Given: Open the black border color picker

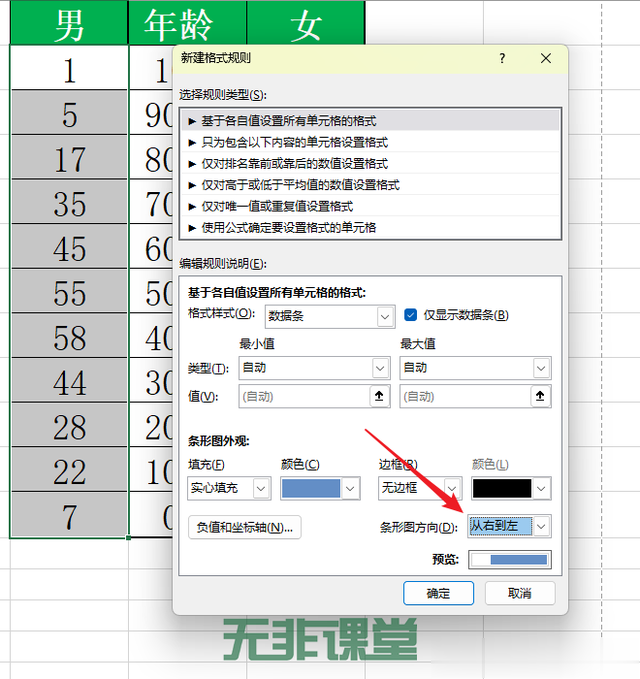Looking at the screenshot, I should tap(511, 488).
